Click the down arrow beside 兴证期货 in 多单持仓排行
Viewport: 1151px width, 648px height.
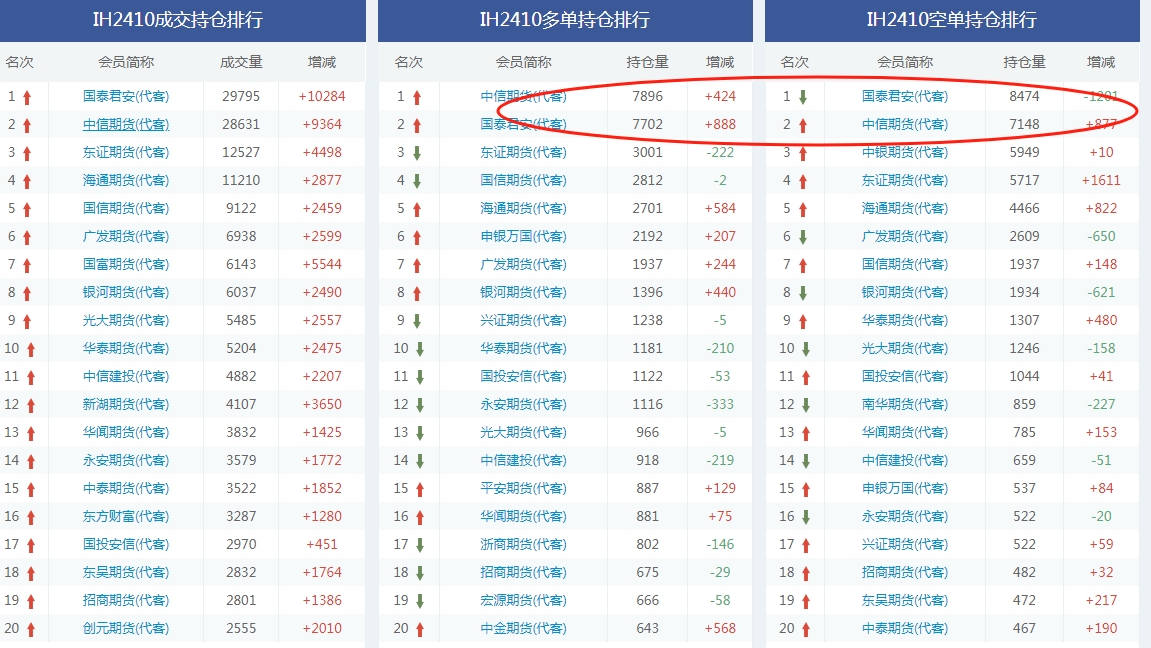[x=417, y=321]
